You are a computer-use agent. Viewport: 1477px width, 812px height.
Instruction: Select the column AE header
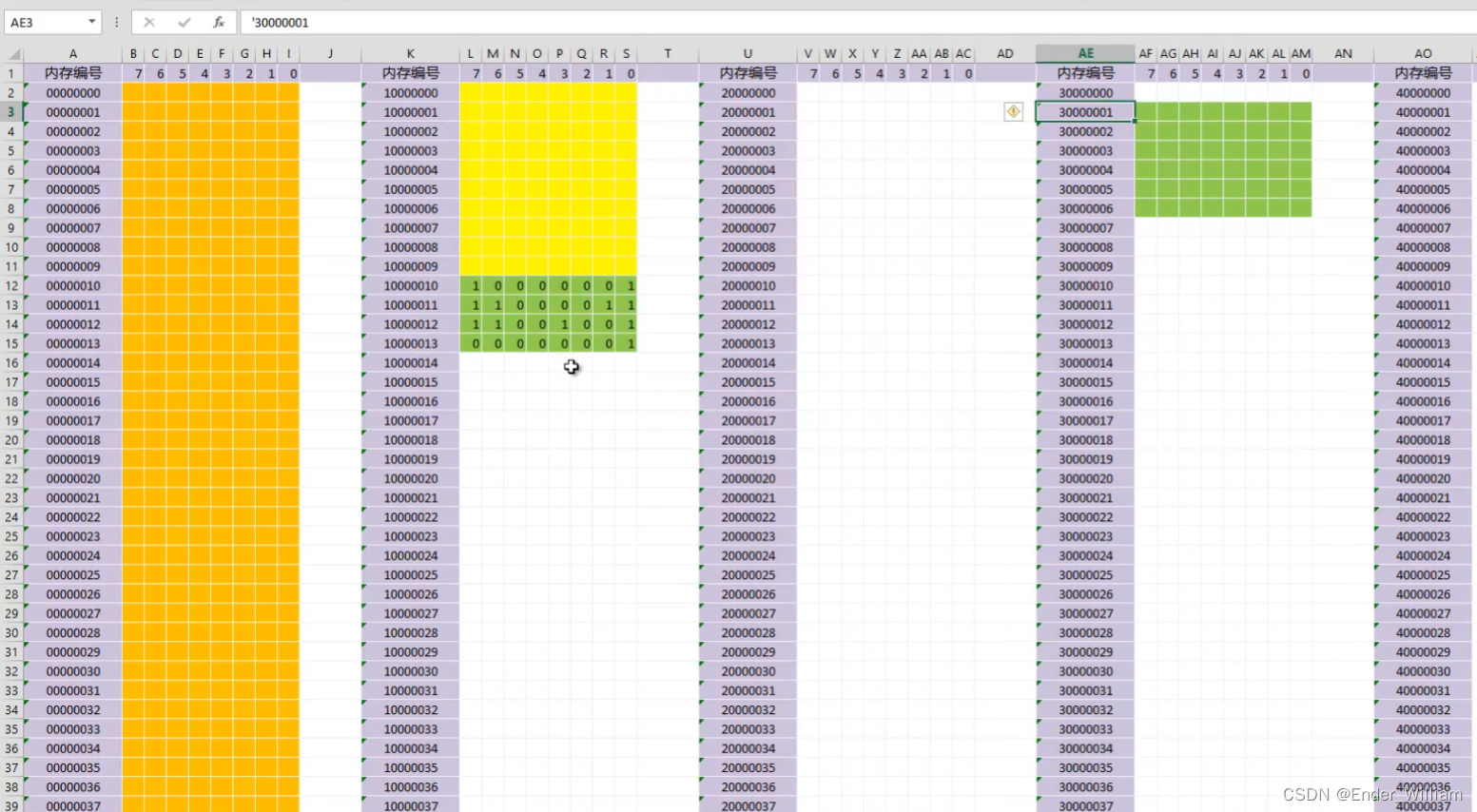pos(1085,54)
